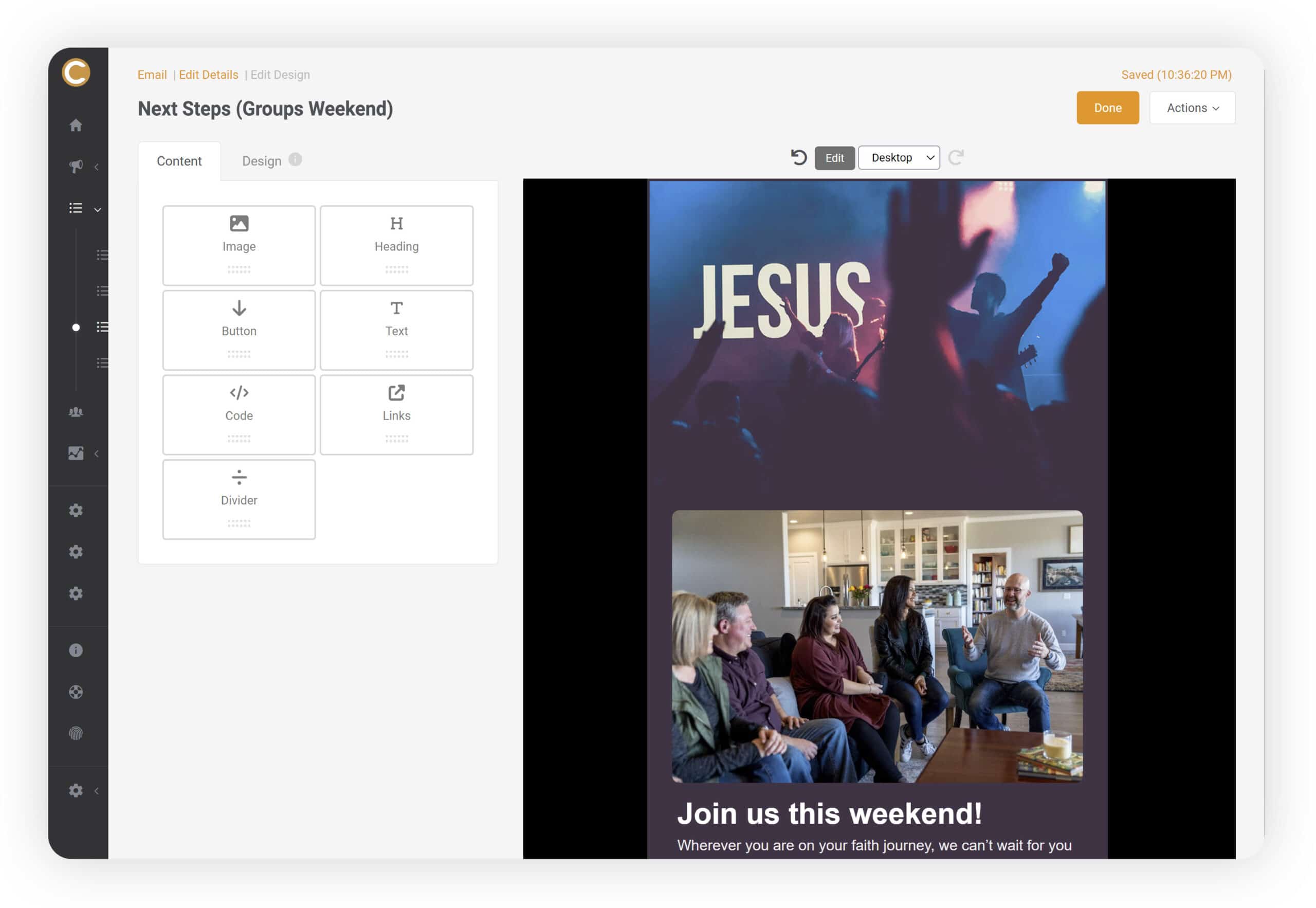Click the Next Steps (Groups Weekend) title
Viewport: 1316px width, 908px height.
pos(266,109)
